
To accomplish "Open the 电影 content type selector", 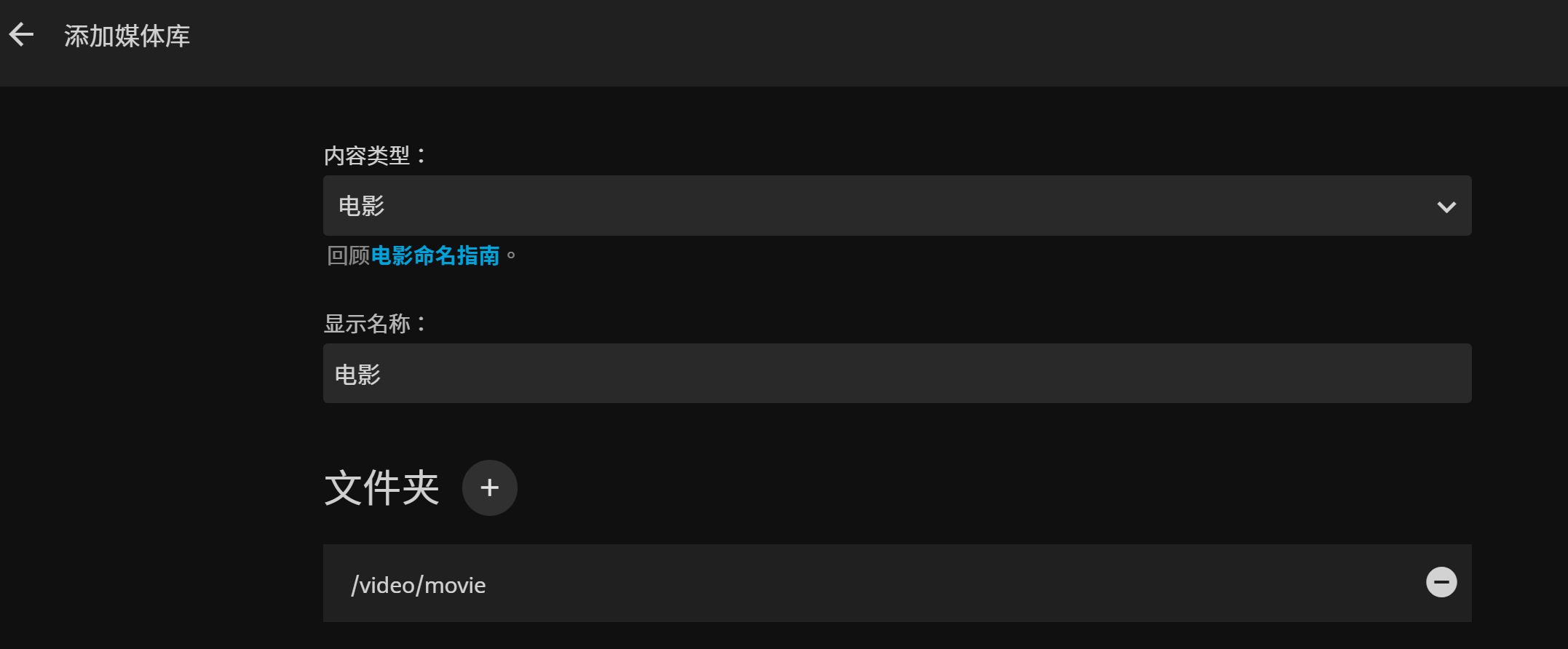I will click(897, 205).
